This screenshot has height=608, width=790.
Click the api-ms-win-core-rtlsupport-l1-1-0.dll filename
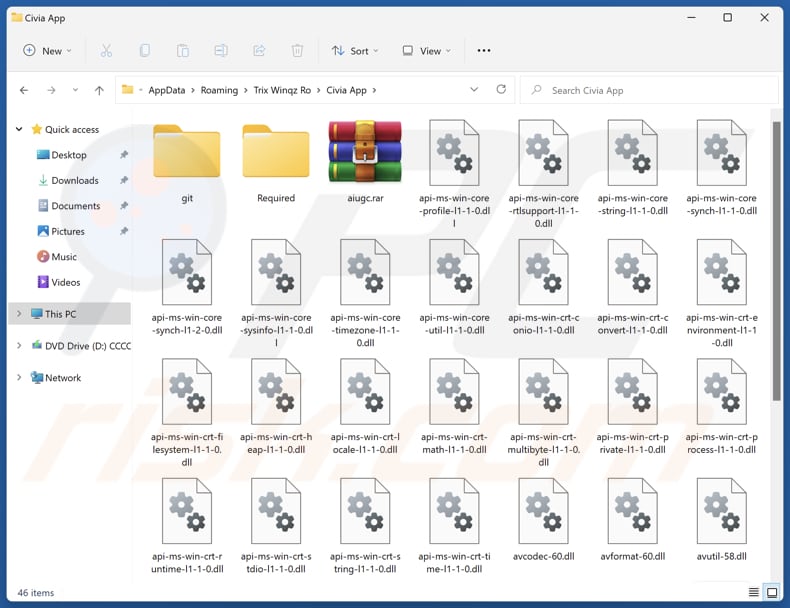[x=543, y=211]
